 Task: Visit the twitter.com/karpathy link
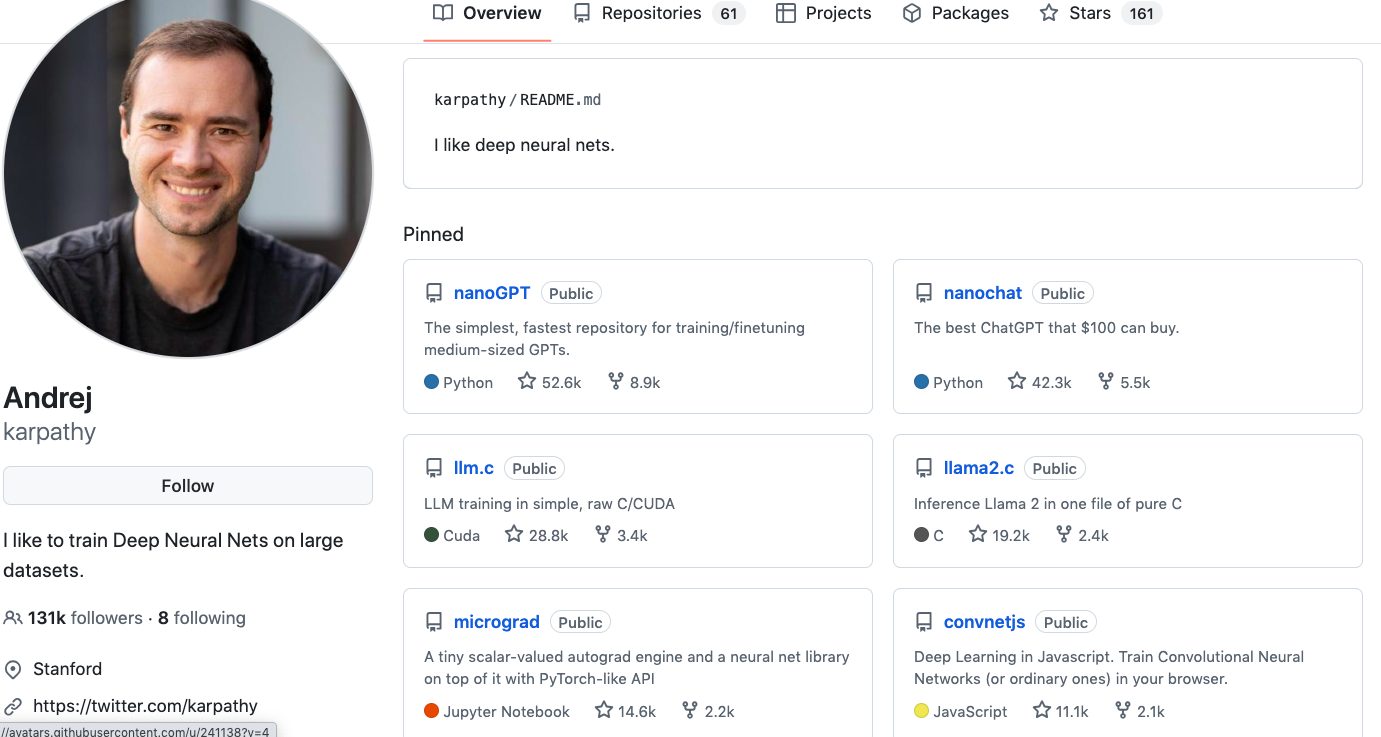tap(145, 706)
